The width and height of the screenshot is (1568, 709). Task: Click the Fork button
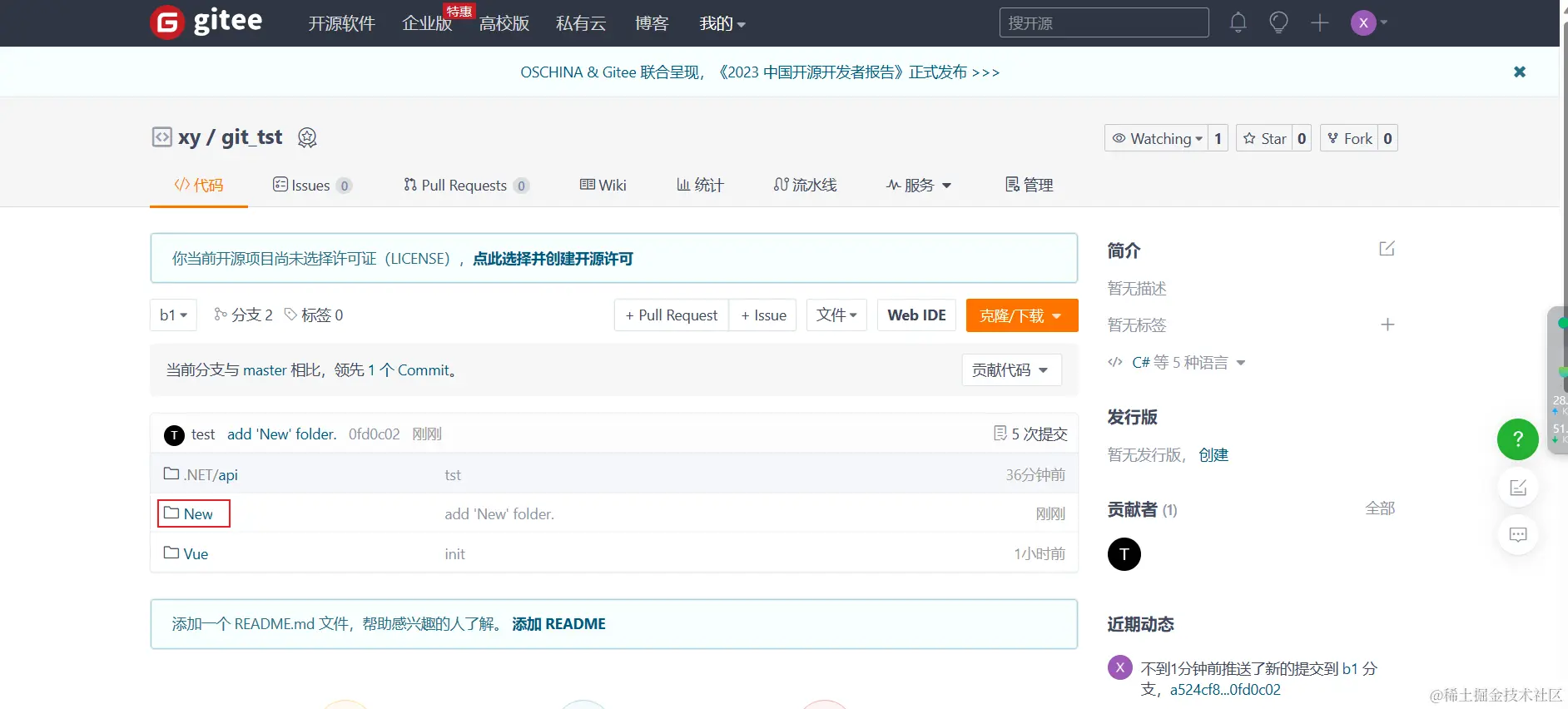[x=1349, y=138]
